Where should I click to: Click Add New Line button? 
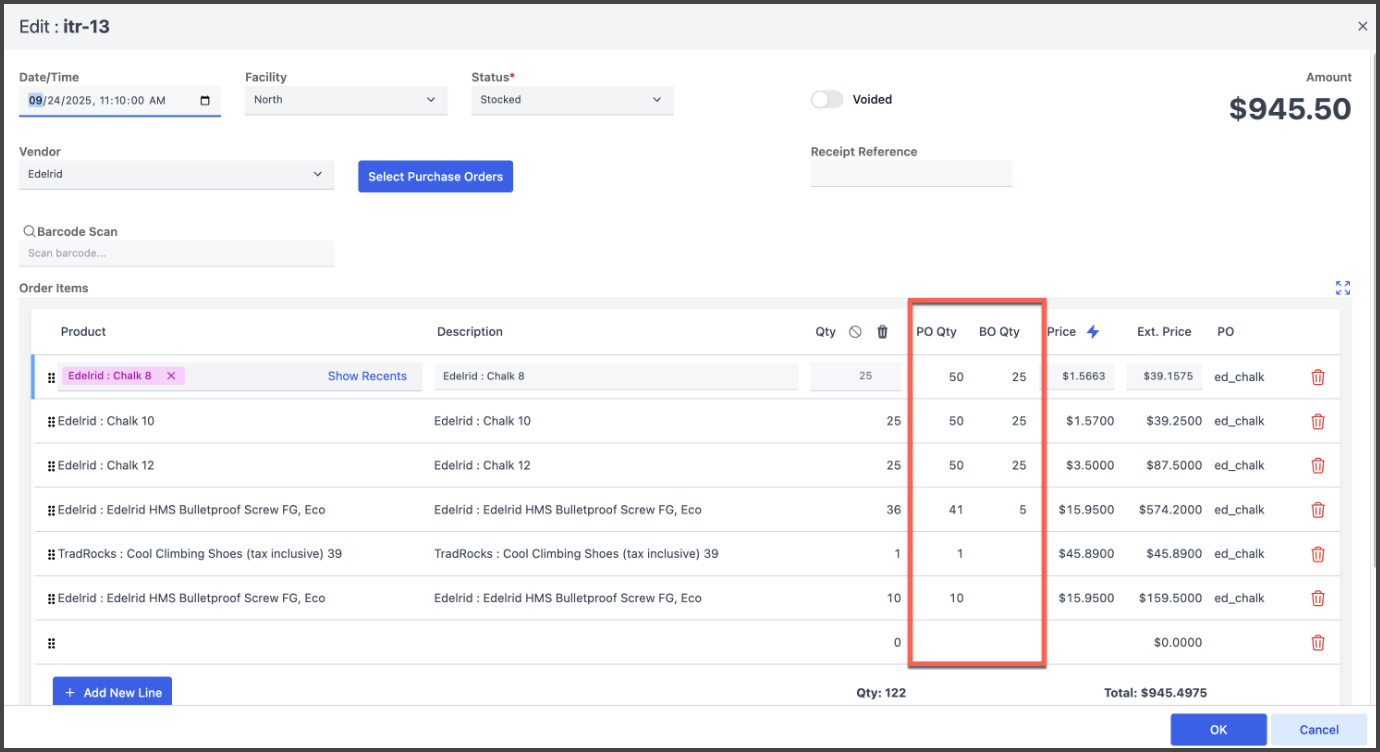click(112, 692)
